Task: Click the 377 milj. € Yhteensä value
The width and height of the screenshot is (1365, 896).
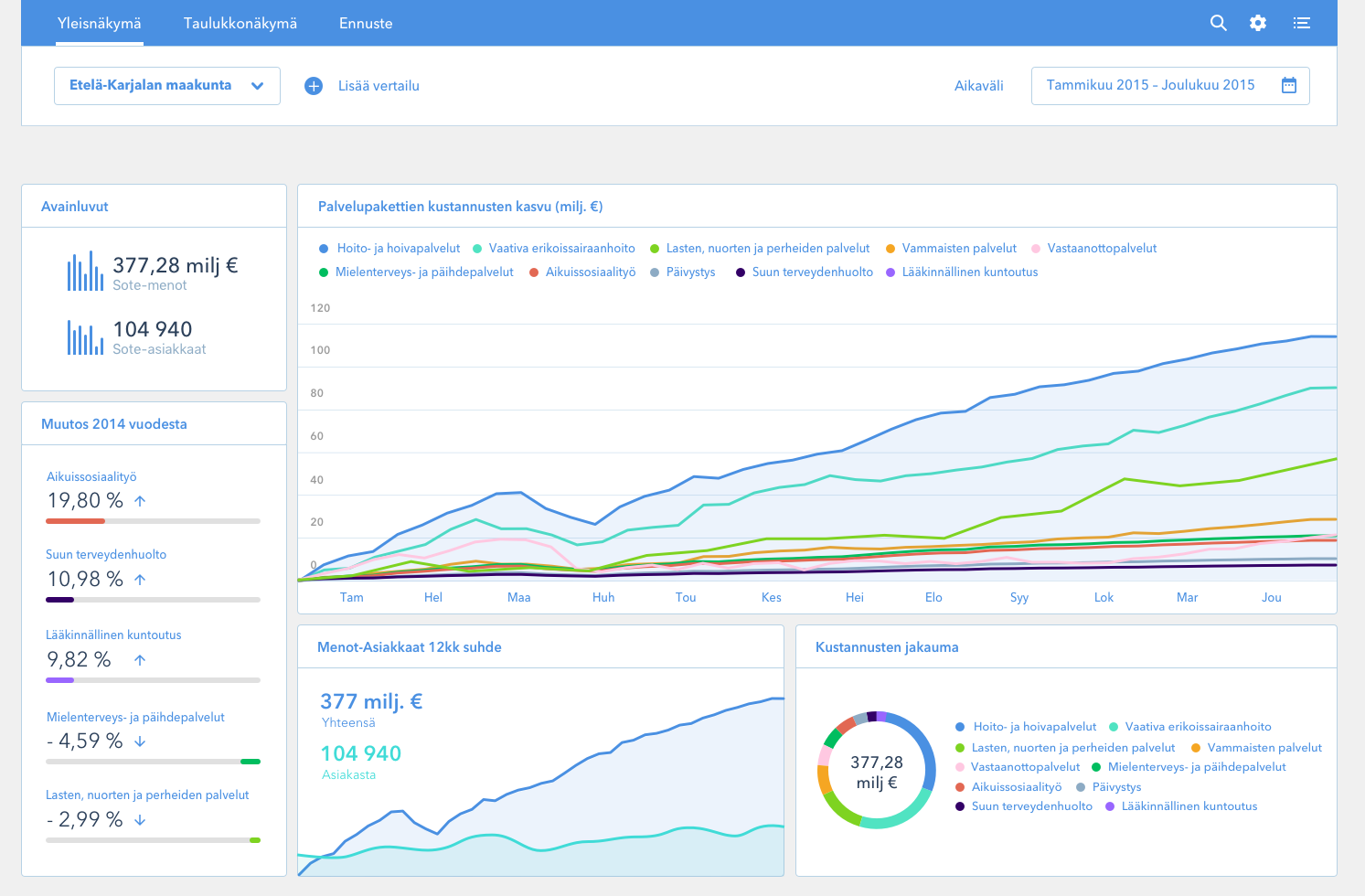Action: point(371,701)
